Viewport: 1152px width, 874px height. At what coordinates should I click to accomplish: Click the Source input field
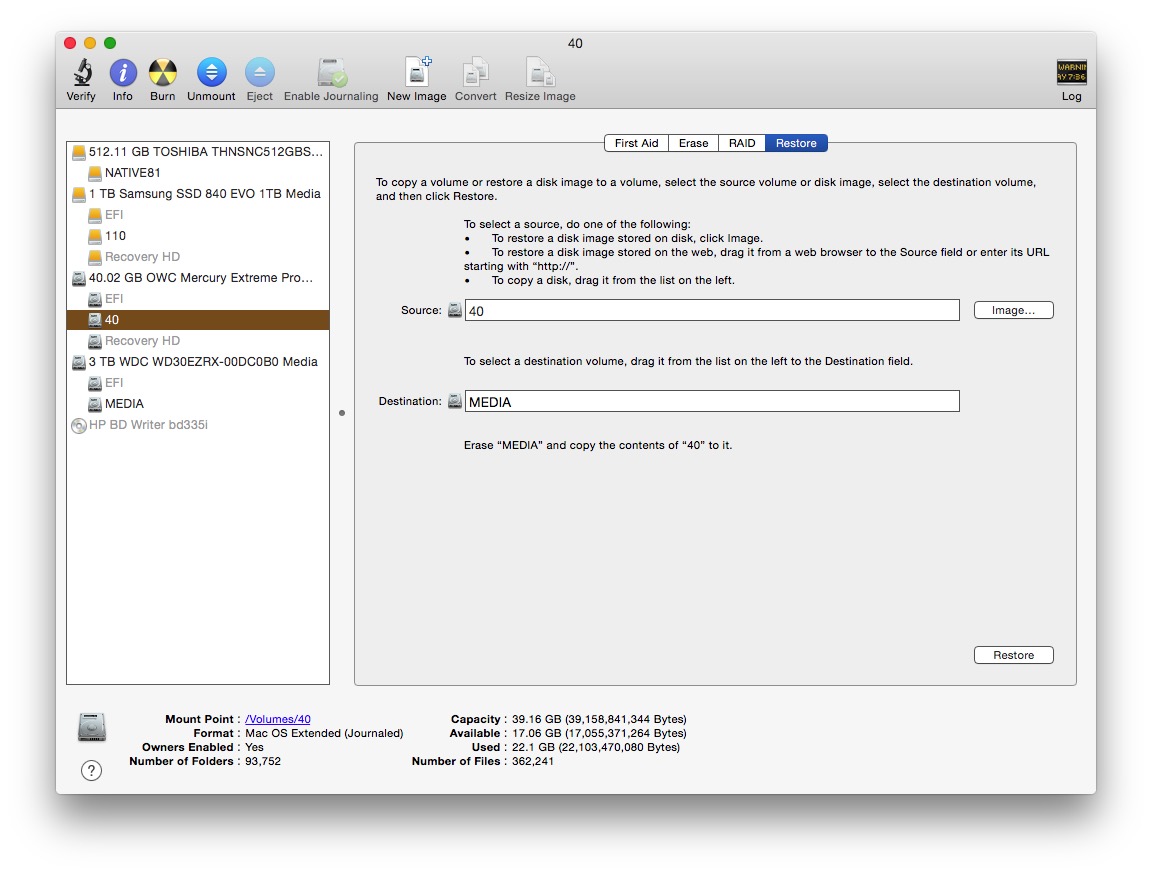pyautogui.click(x=712, y=310)
